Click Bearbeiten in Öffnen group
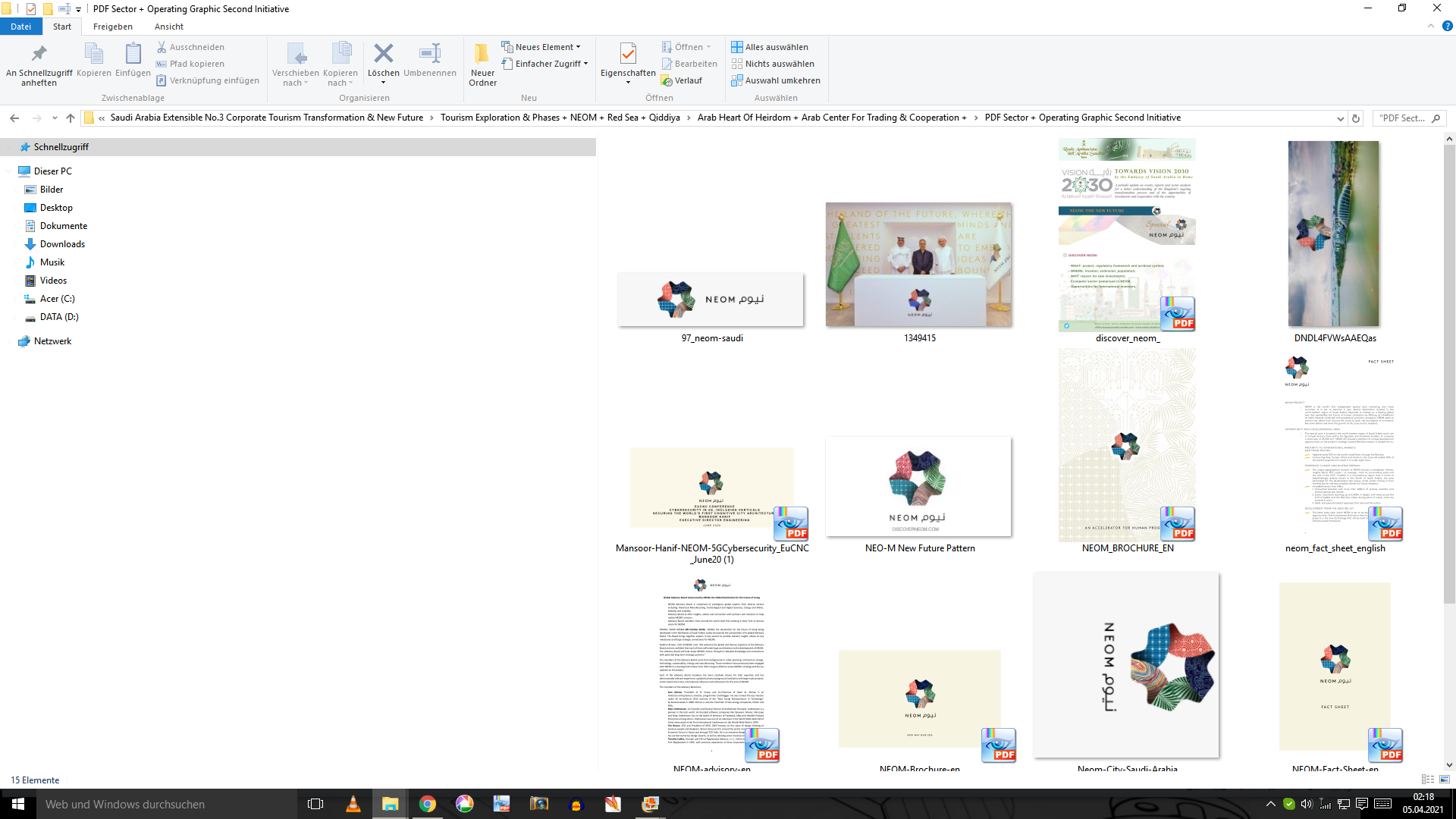The width and height of the screenshot is (1456, 819). [689, 64]
